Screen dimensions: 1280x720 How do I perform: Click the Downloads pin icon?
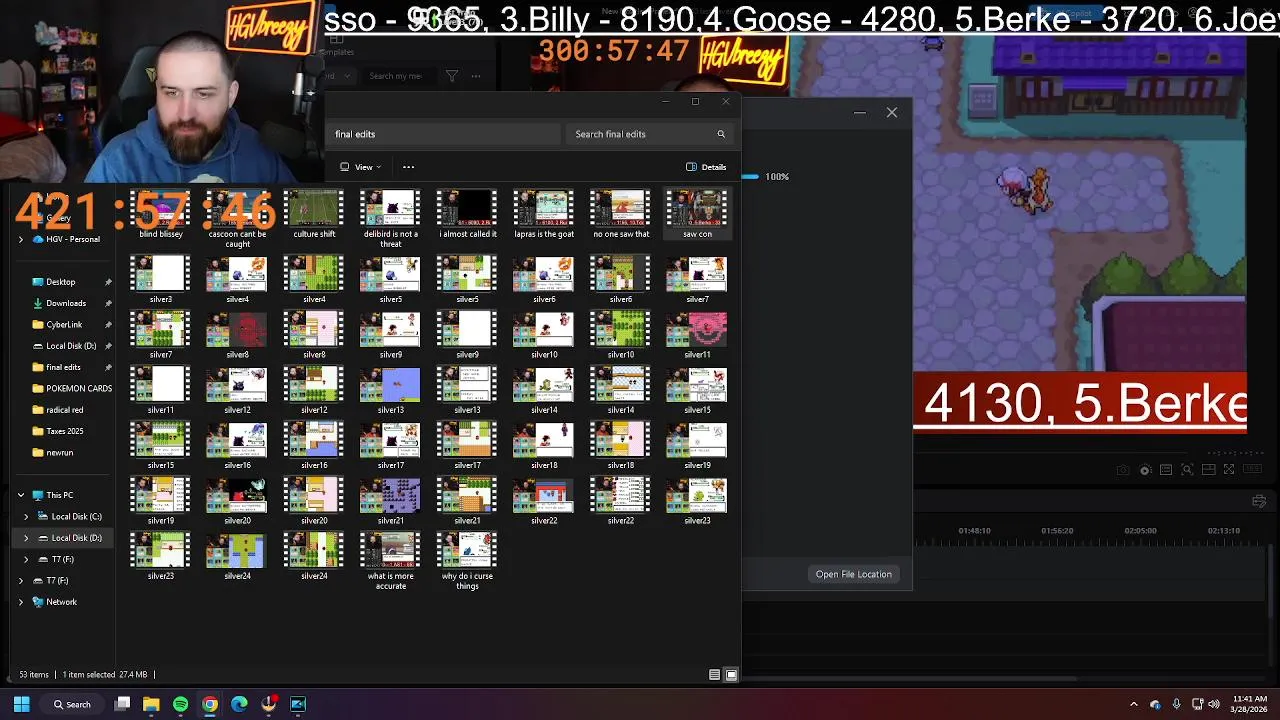[108, 303]
